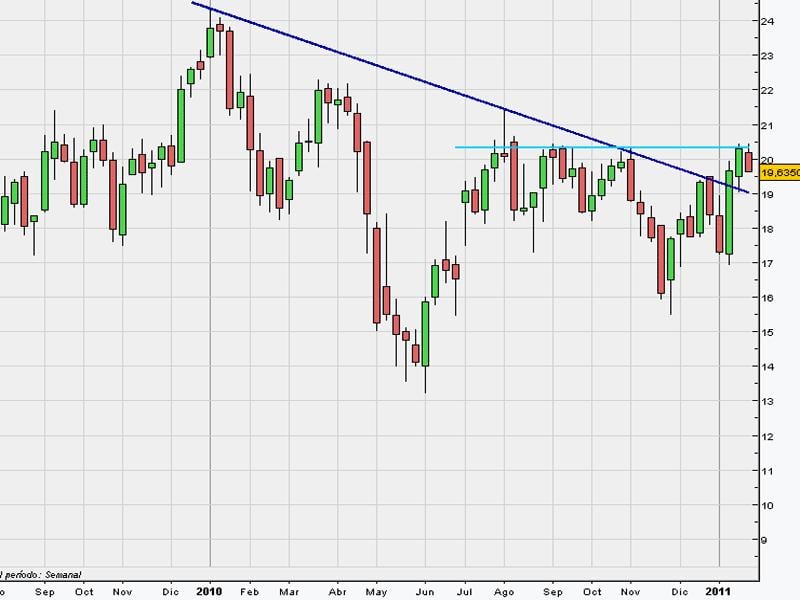Select the light blue horizontal resistance line

[602, 147]
